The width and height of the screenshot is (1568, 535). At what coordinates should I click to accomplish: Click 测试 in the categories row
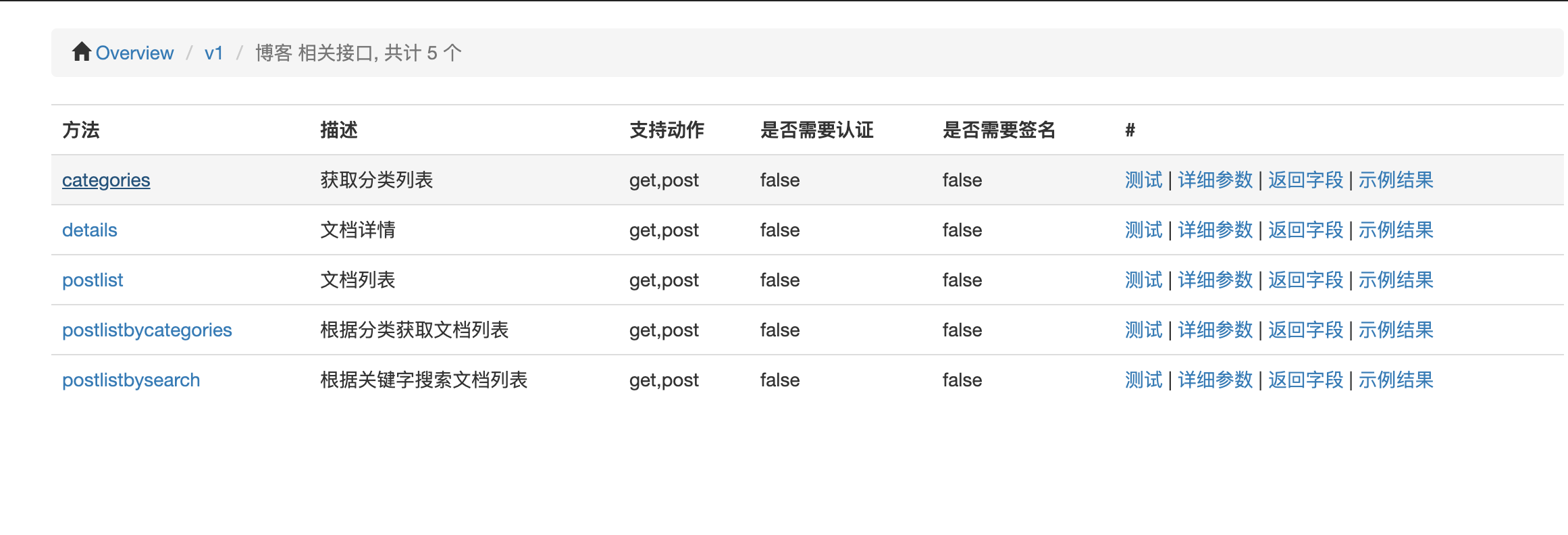click(1144, 180)
